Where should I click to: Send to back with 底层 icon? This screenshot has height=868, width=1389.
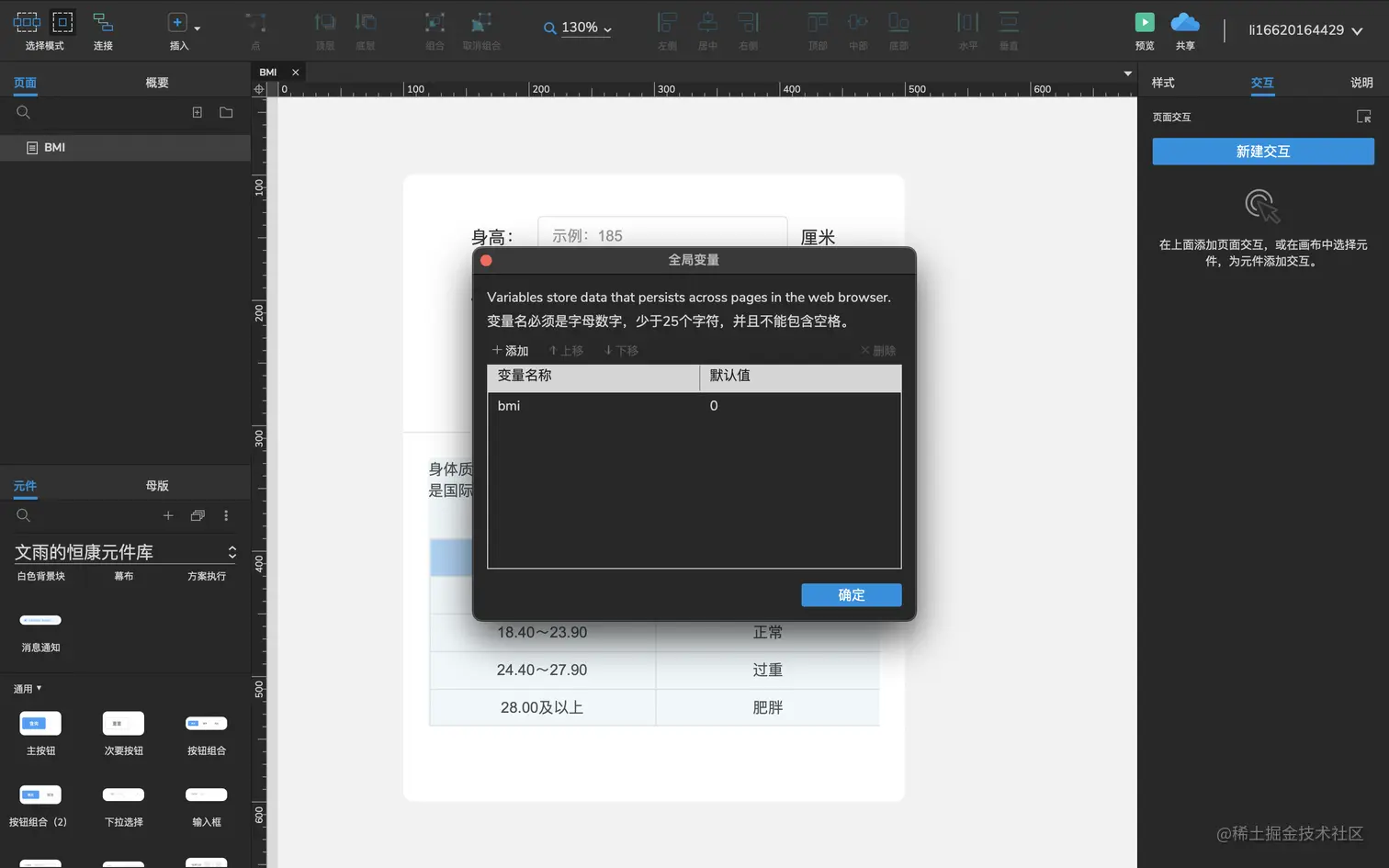click(x=366, y=22)
